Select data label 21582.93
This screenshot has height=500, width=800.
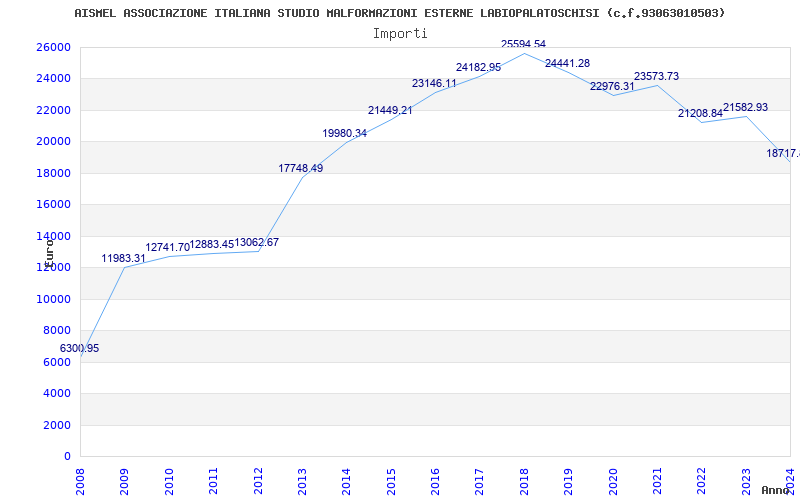tap(745, 108)
